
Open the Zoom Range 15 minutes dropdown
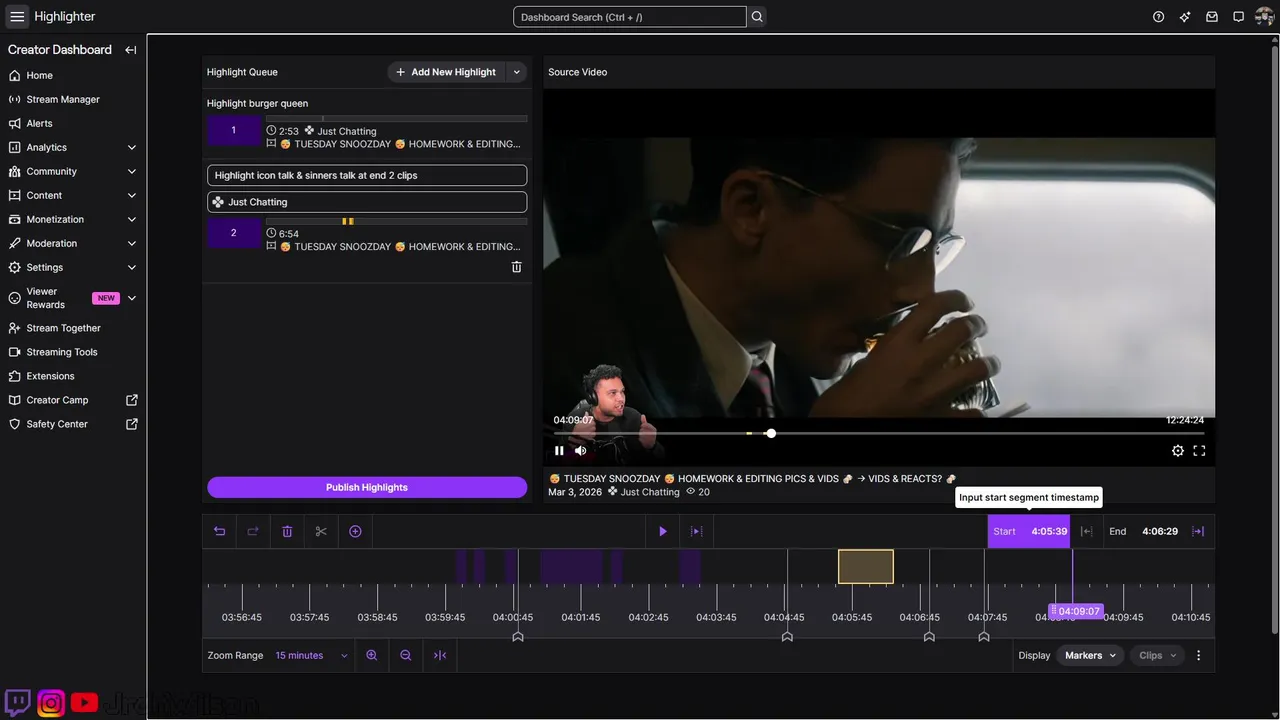[x=312, y=656]
